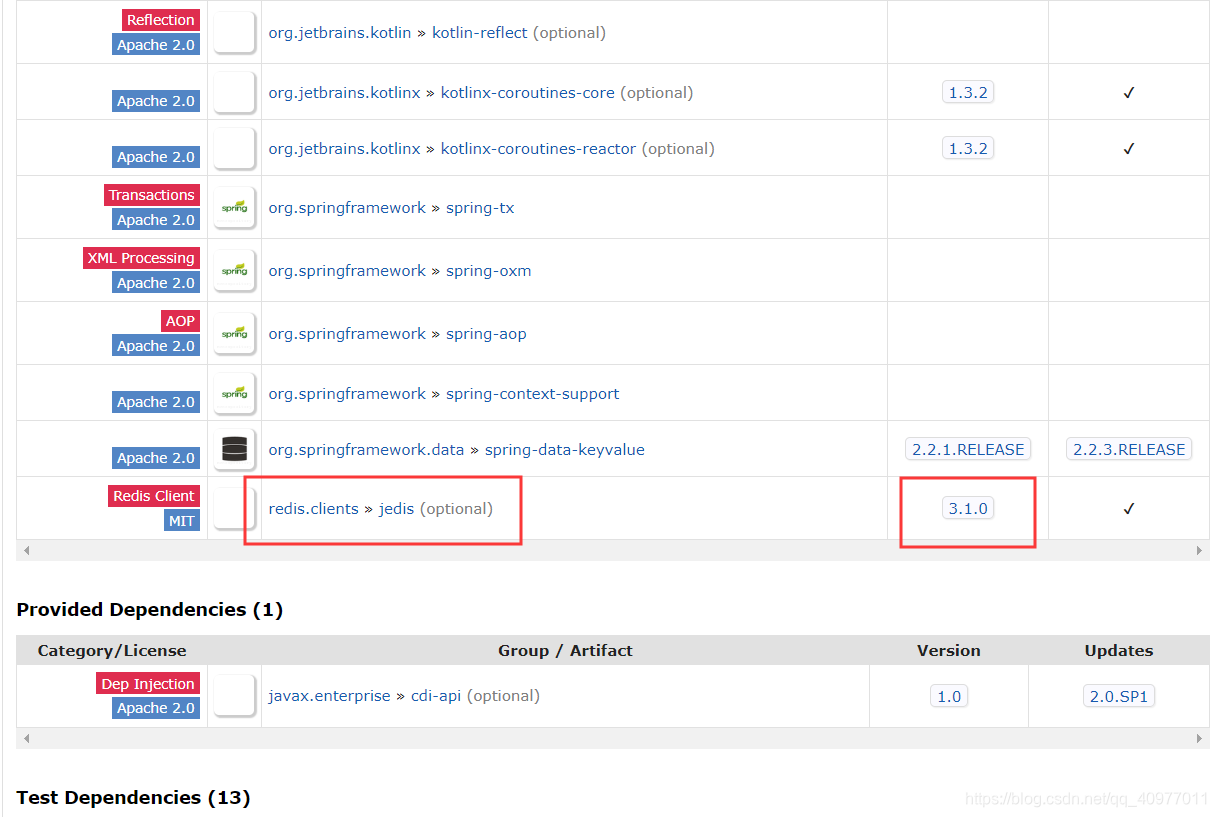
Task: Click the Test Dependencies (13) heading
Action: [133, 797]
